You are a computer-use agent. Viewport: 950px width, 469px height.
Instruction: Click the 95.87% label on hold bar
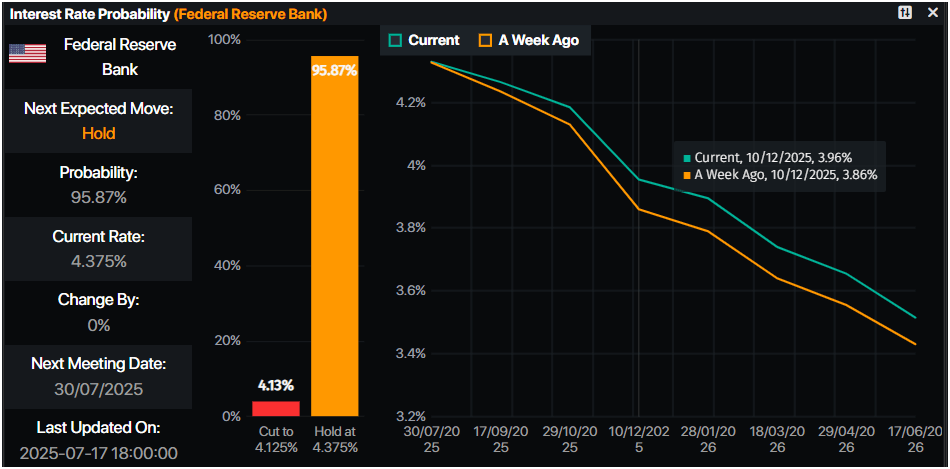[x=334, y=71]
